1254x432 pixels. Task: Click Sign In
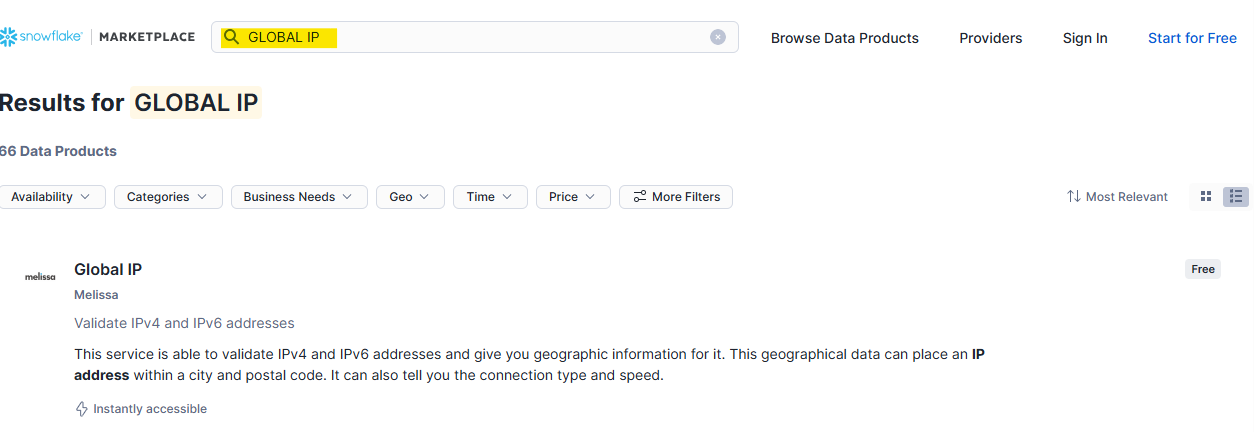click(1085, 38)
